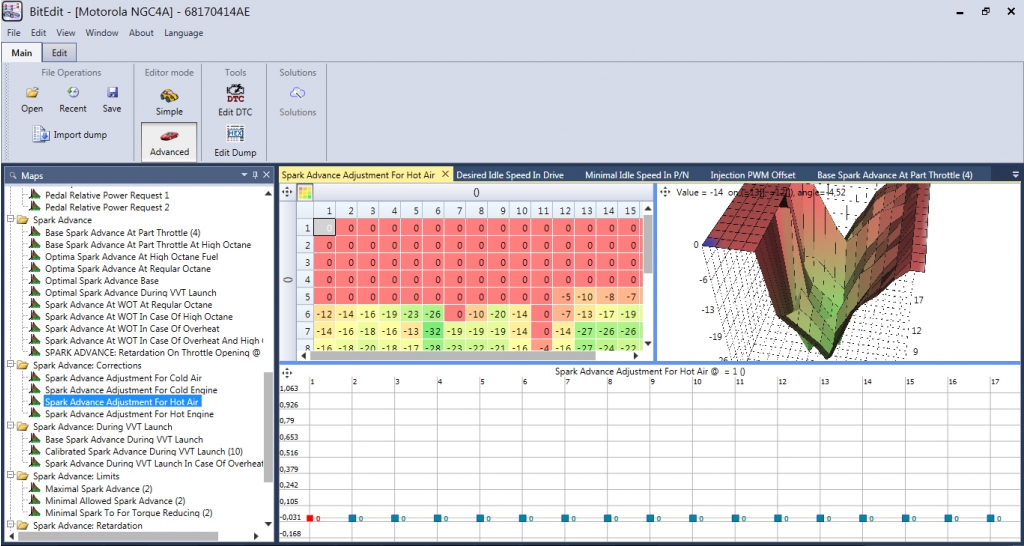Collapse Spark Advance: Retardation folder

[10, 525]
